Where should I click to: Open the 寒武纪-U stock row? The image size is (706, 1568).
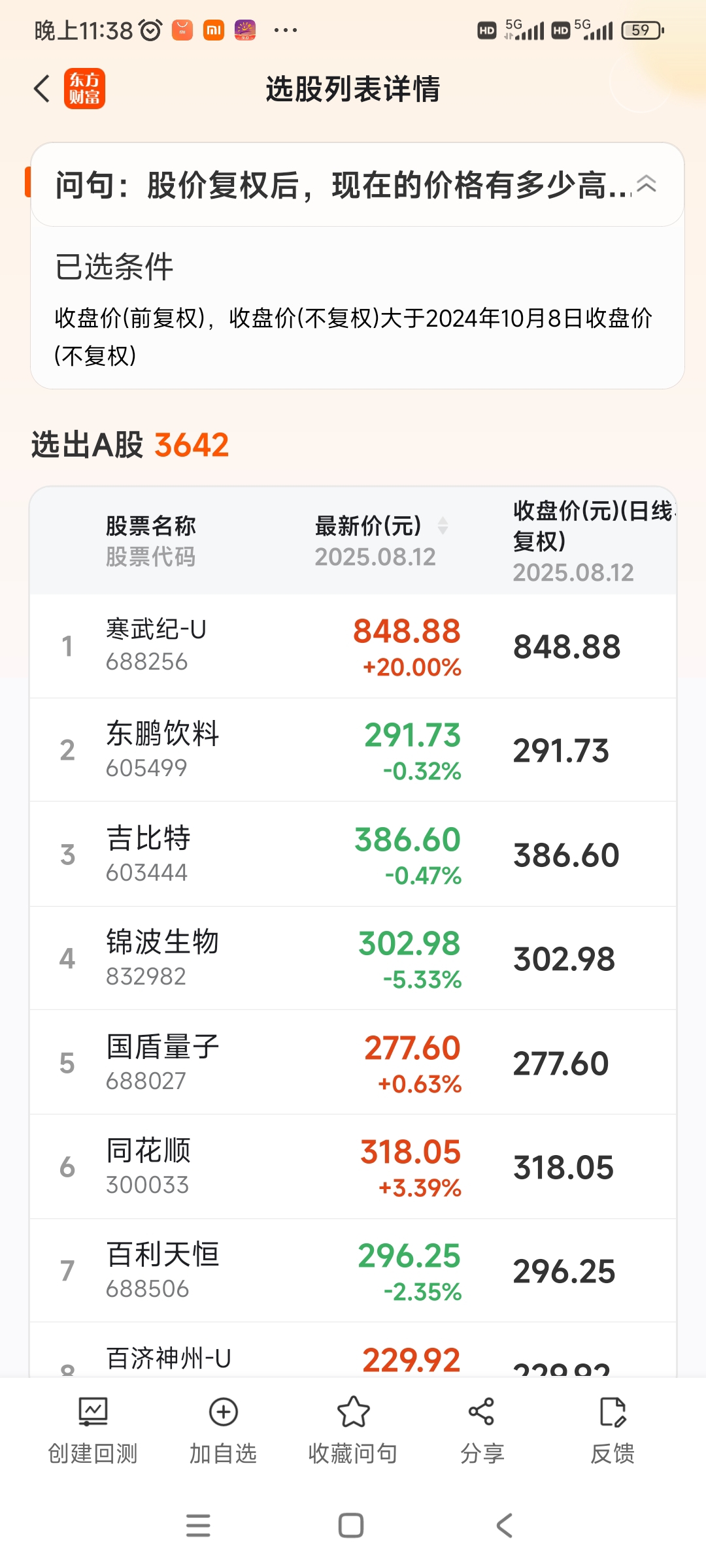point(353,646)
